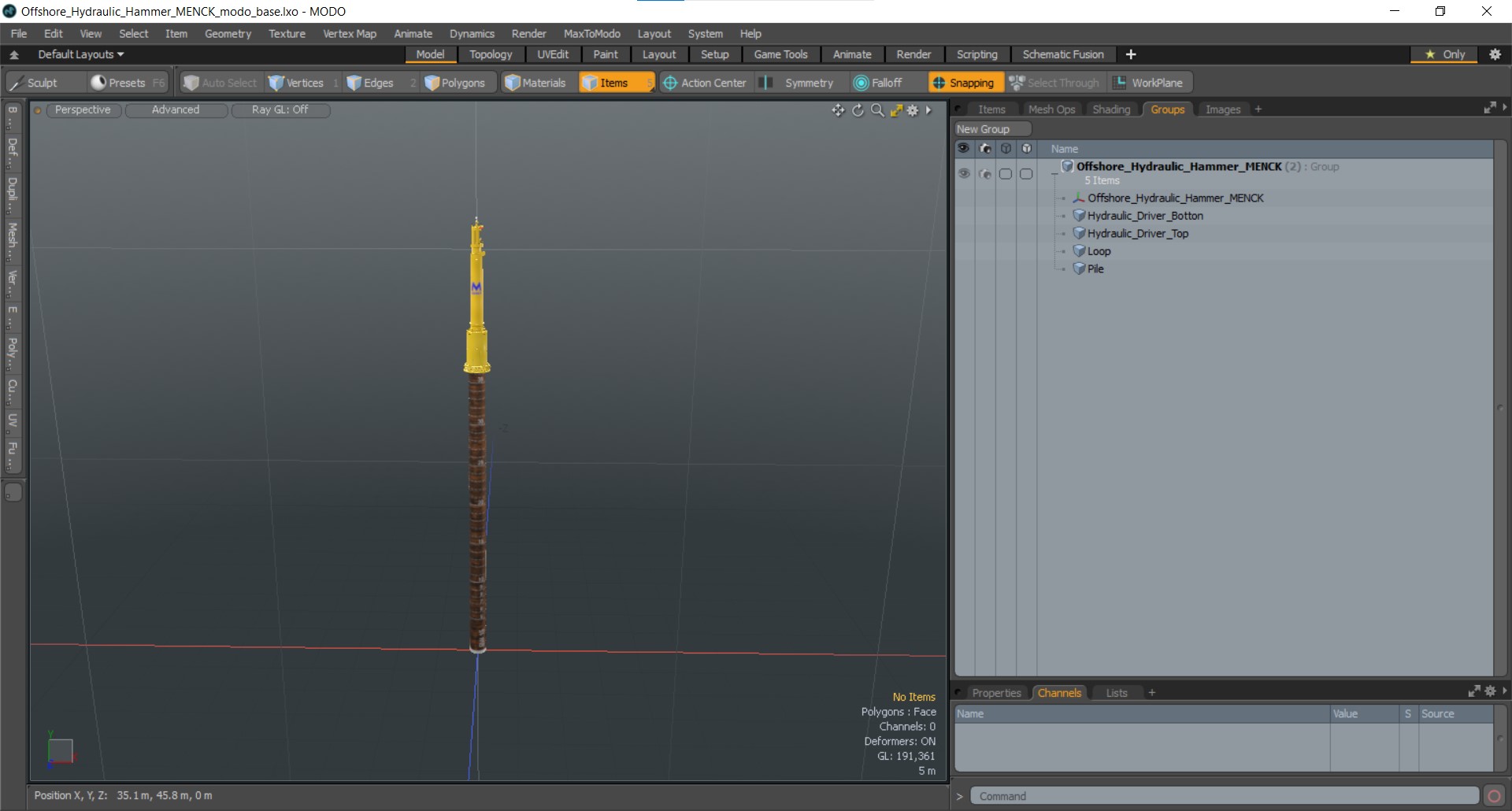1512x811 pixels.
Task: Open the layout settings gear
Action: (x=1495, y=54)
